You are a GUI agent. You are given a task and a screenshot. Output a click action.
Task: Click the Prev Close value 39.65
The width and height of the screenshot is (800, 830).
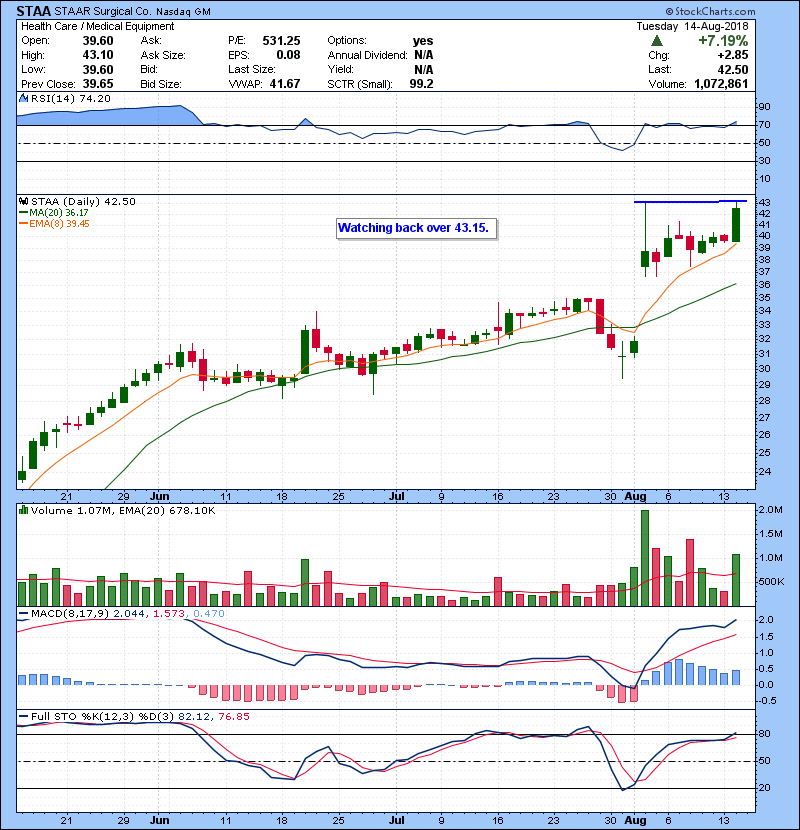(98, 84)
